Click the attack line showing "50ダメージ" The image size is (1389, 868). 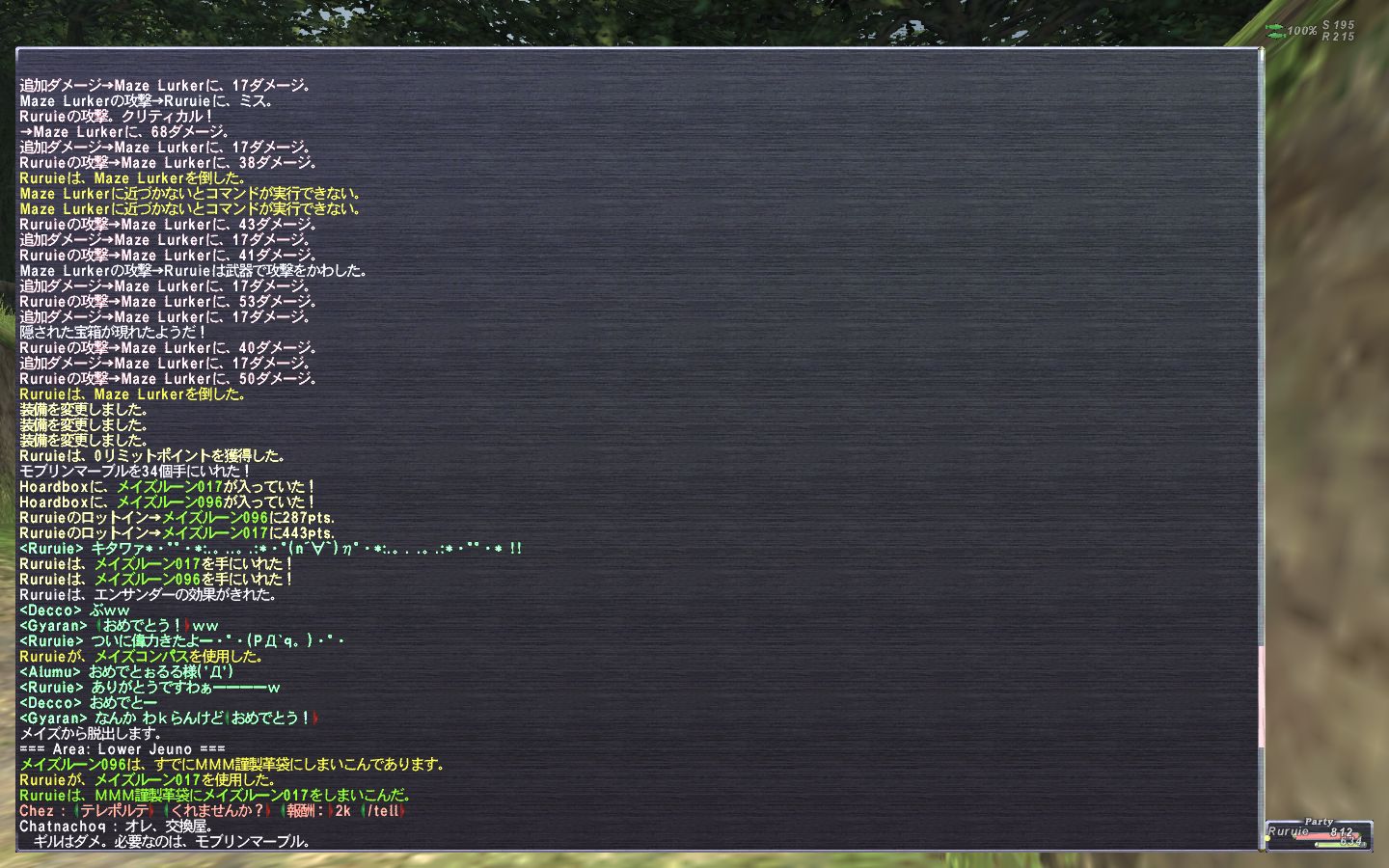click(169, 378)
